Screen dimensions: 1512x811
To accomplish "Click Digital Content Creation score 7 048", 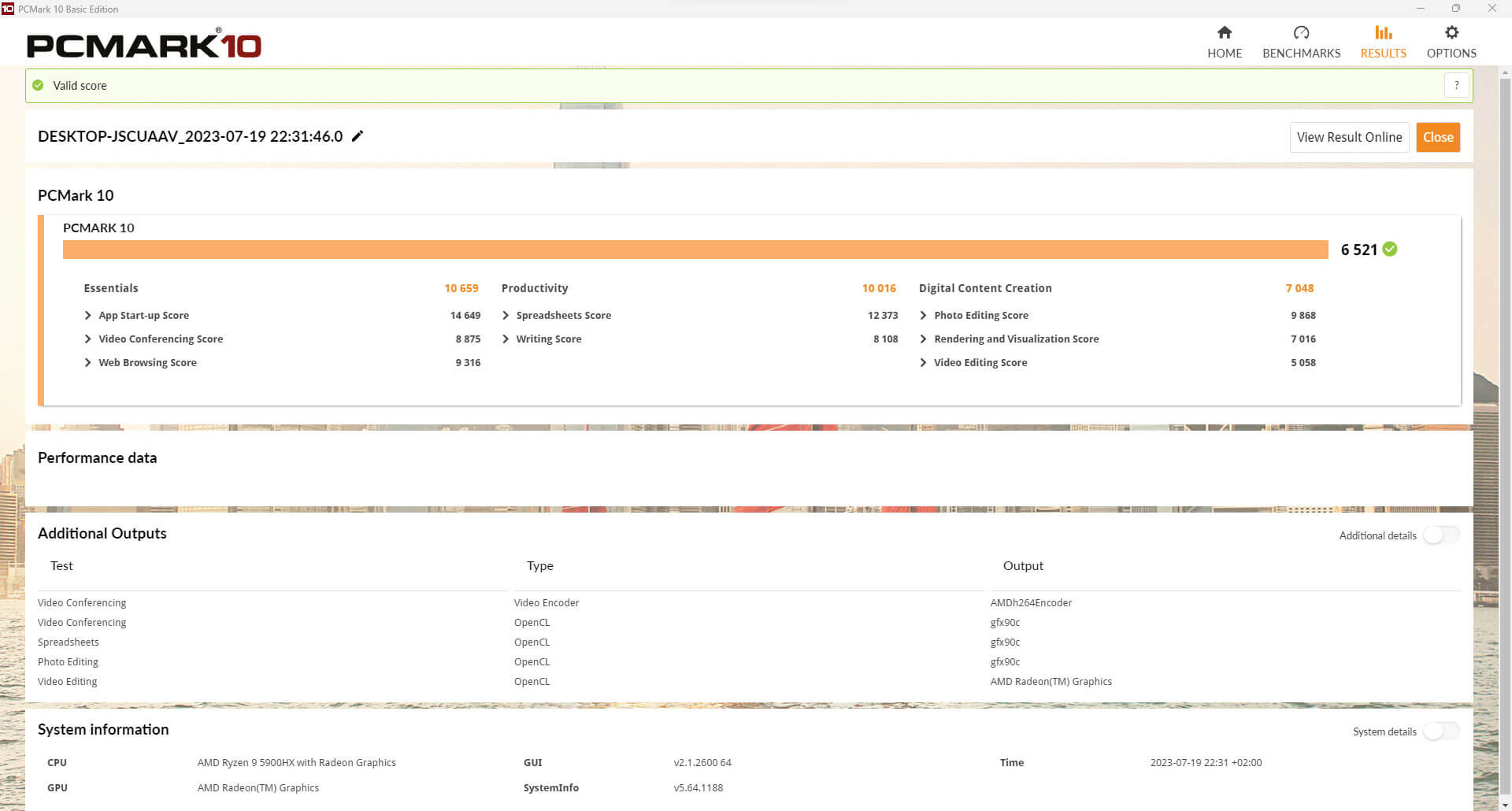I will (x=1299, y=288).
